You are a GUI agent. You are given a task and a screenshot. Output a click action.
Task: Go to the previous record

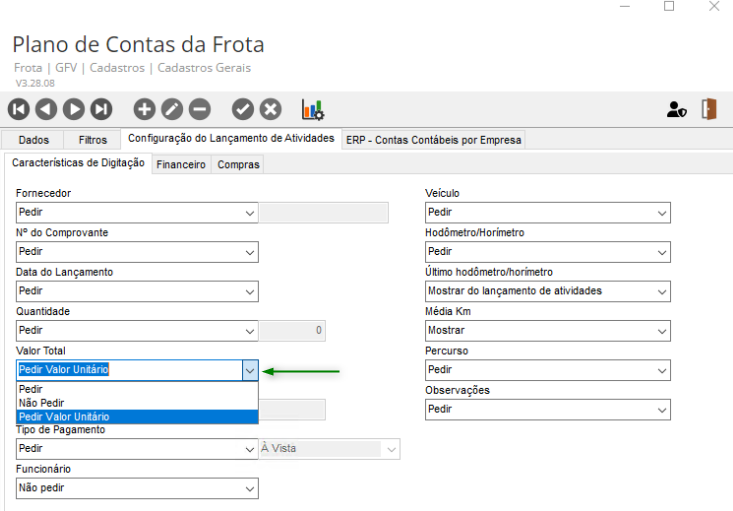47,109
